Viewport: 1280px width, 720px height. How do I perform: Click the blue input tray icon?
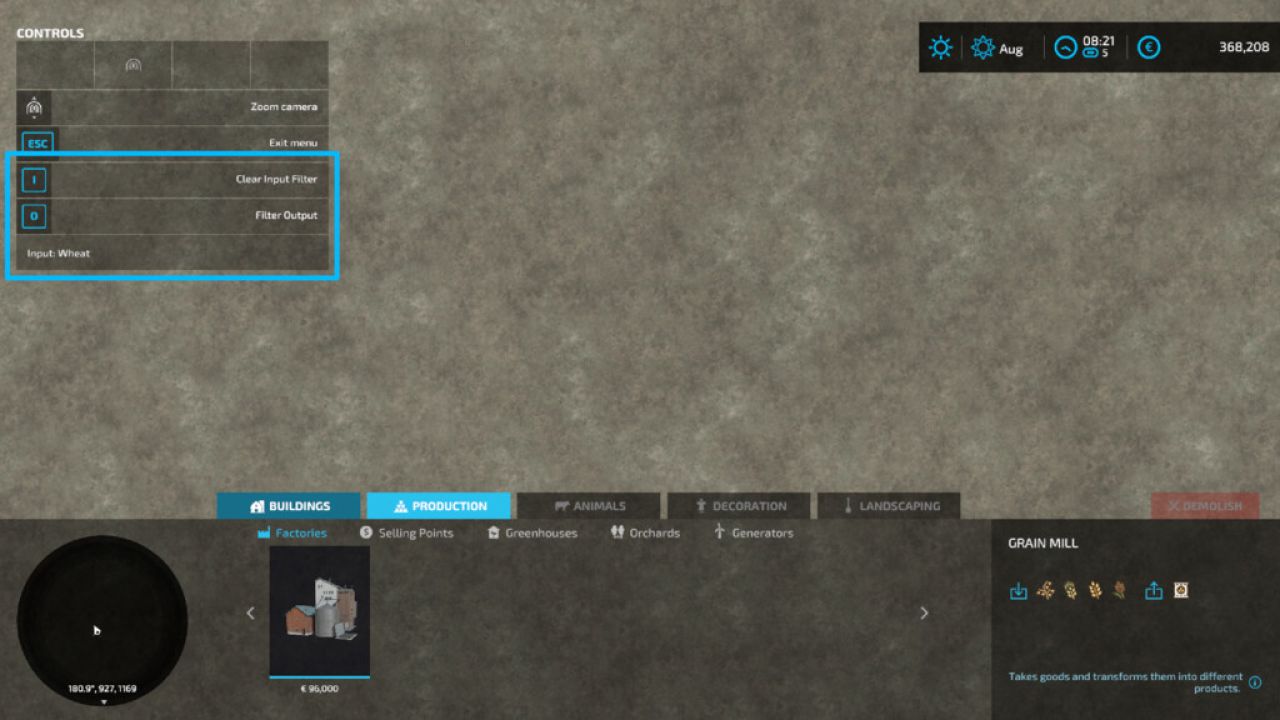[1018, 591]
